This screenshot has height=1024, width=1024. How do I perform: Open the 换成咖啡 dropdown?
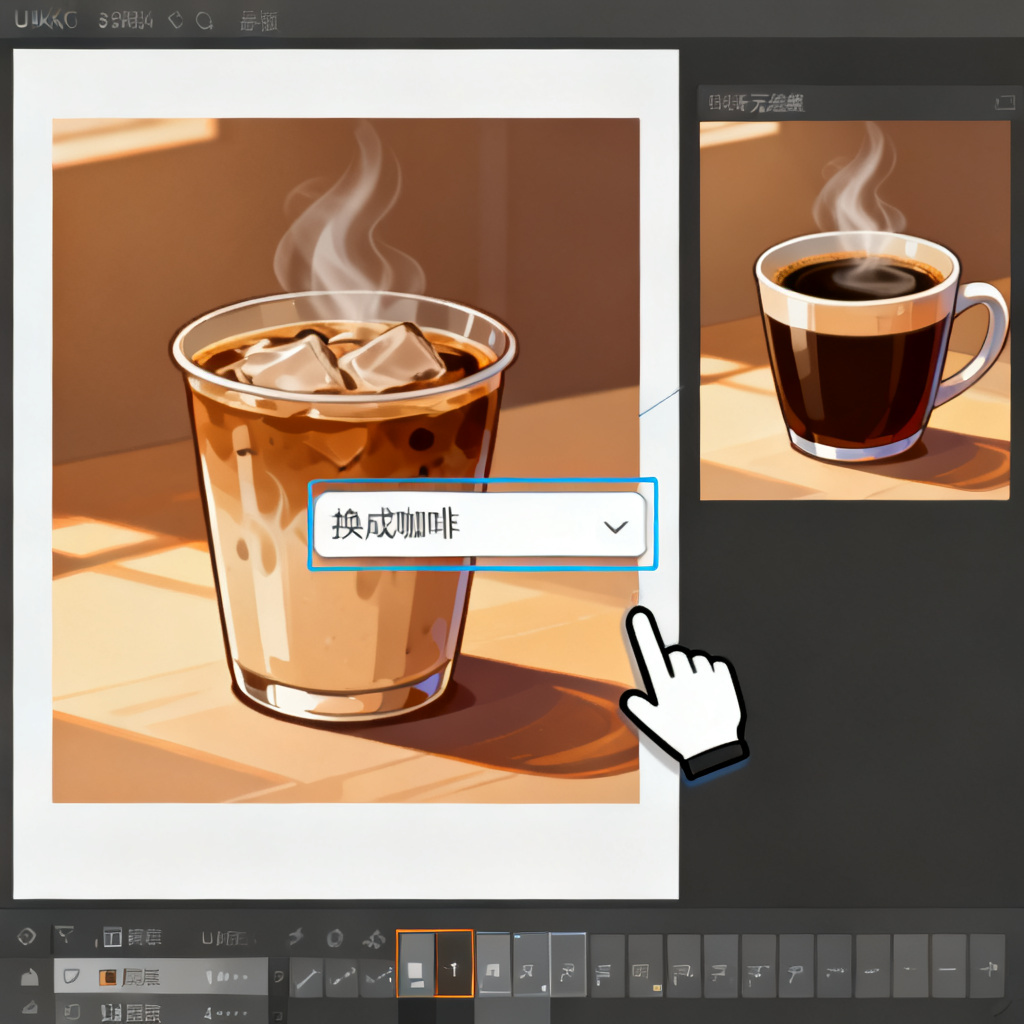point(480,524)
